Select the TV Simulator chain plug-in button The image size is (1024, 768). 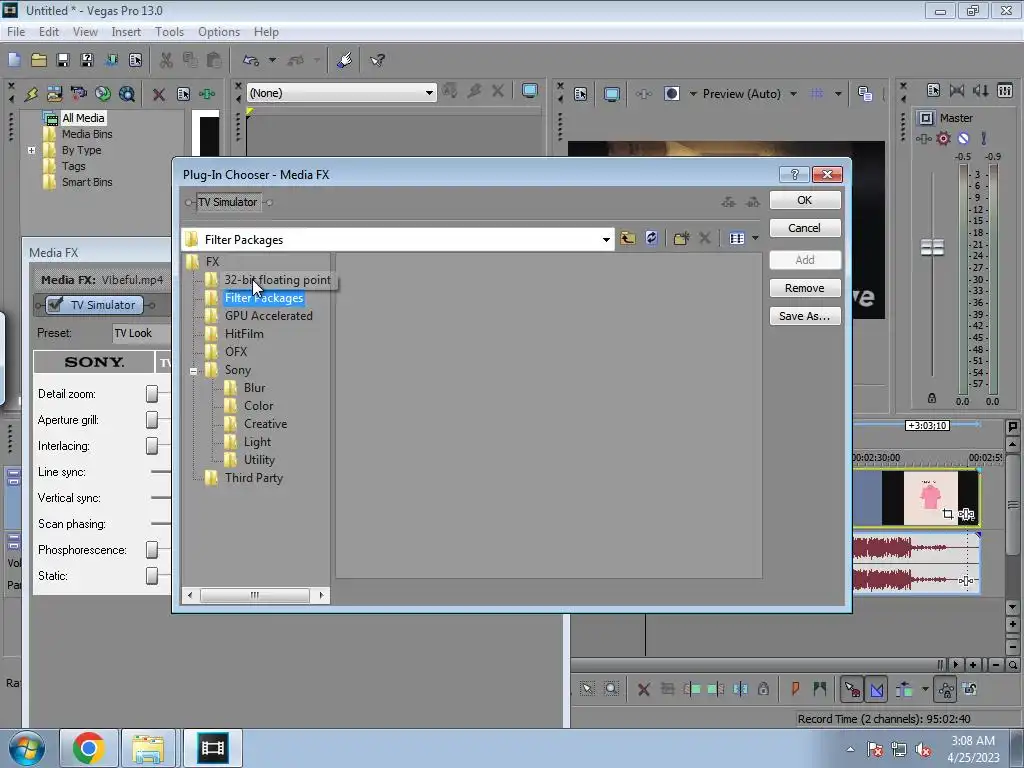coord(228,202)
